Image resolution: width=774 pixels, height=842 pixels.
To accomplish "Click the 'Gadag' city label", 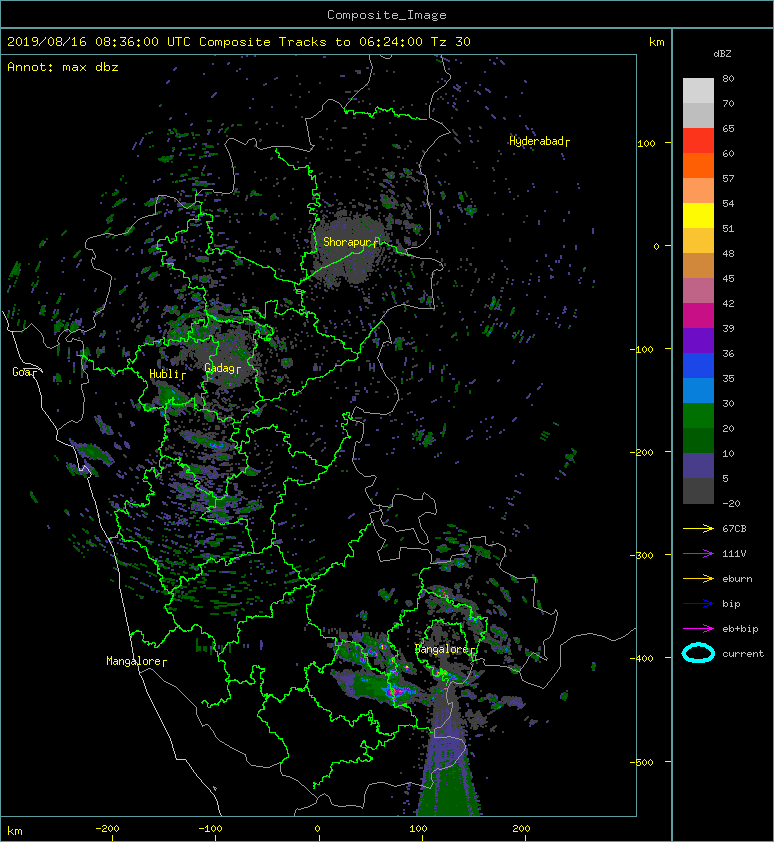I will (222, 368).
